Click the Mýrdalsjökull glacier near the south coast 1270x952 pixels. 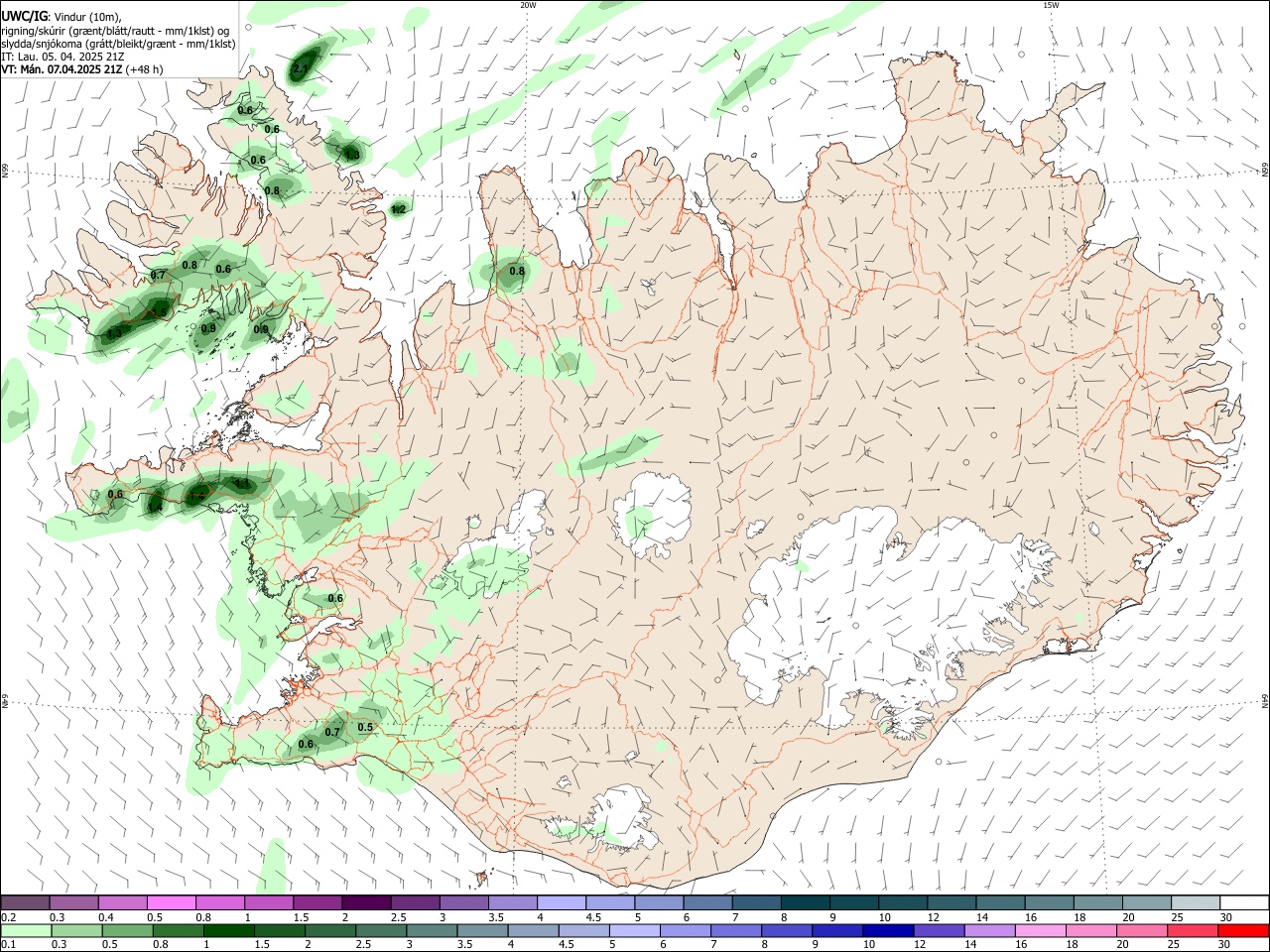pyautogui.click(x=623, y=817)
